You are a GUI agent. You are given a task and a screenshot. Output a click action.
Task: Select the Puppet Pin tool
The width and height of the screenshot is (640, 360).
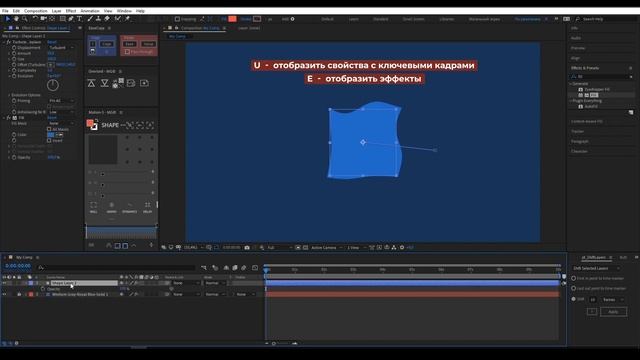point(127,19)
